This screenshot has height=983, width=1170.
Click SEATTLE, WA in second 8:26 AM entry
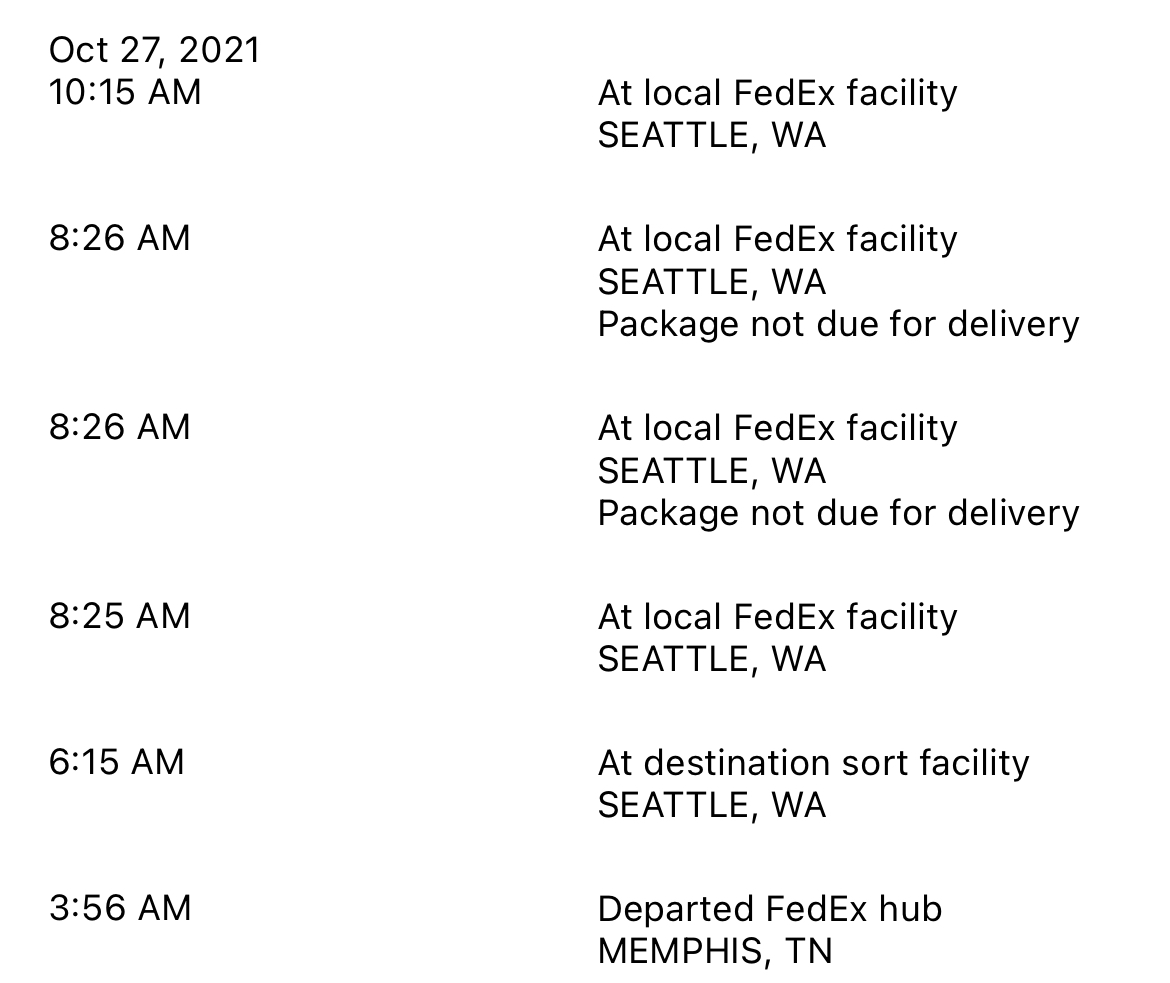click(x=712, y=471)
